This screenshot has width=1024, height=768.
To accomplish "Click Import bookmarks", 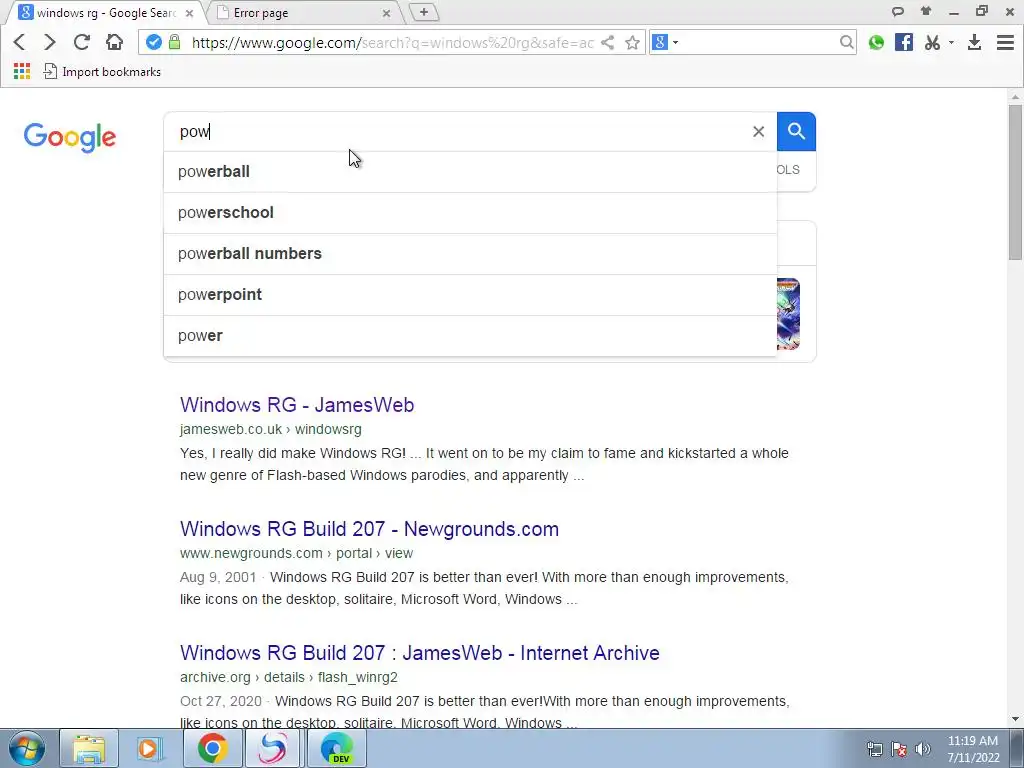I will (x=102, y=71).
